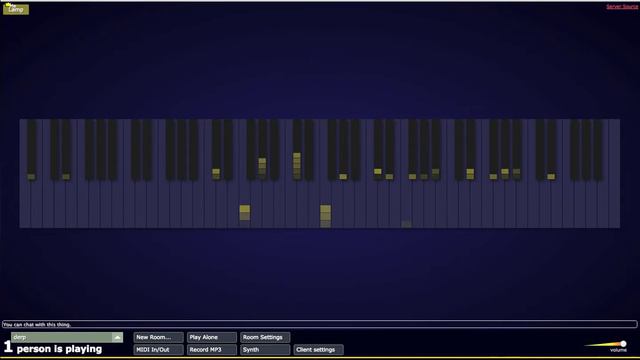The image size is (640, 360).
Task: Click the Lamp user name tag
Action: point(16,9)
